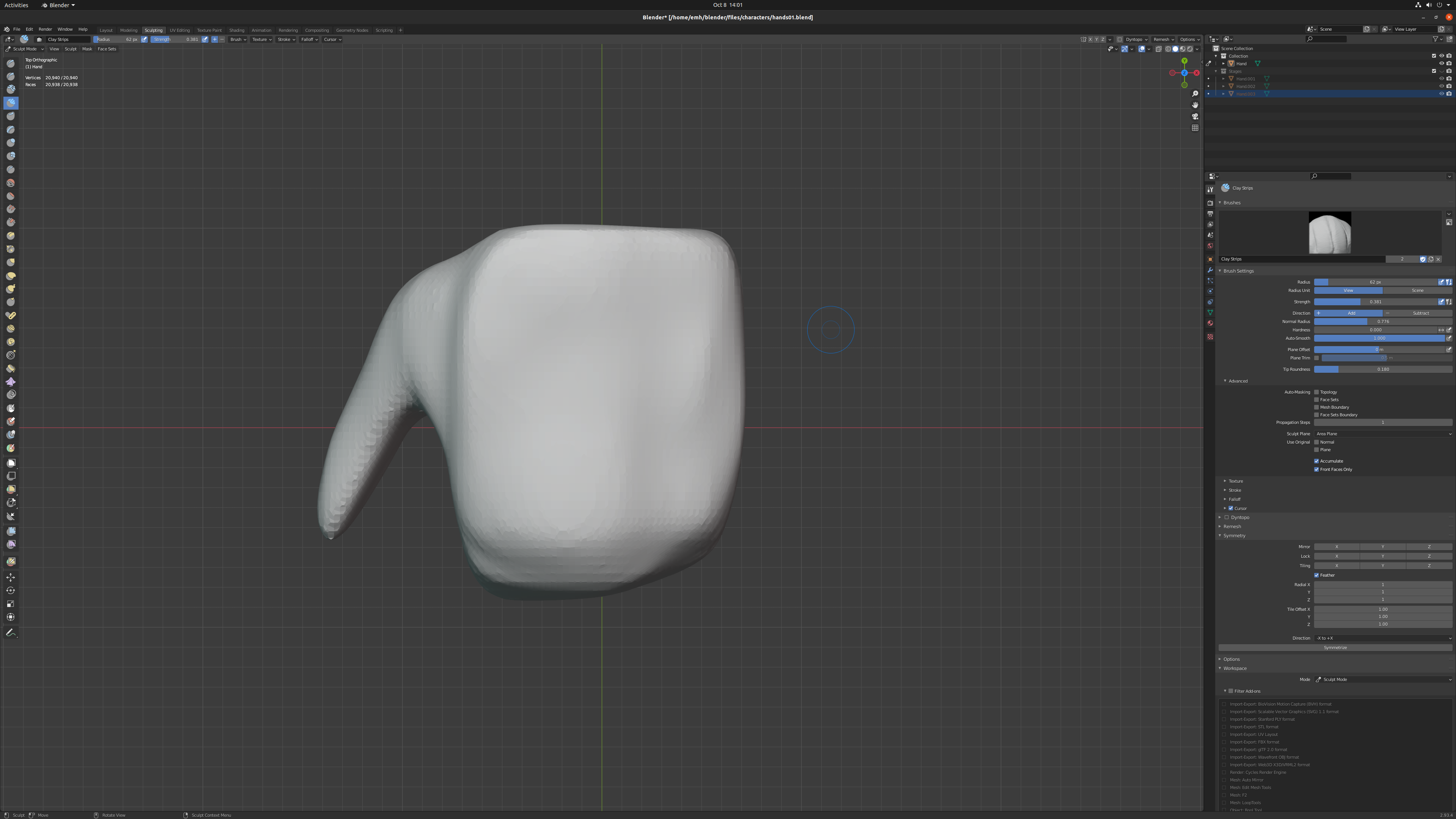
Task: Open the Material properties tab icon
Action: click(x=1210, y=323)
